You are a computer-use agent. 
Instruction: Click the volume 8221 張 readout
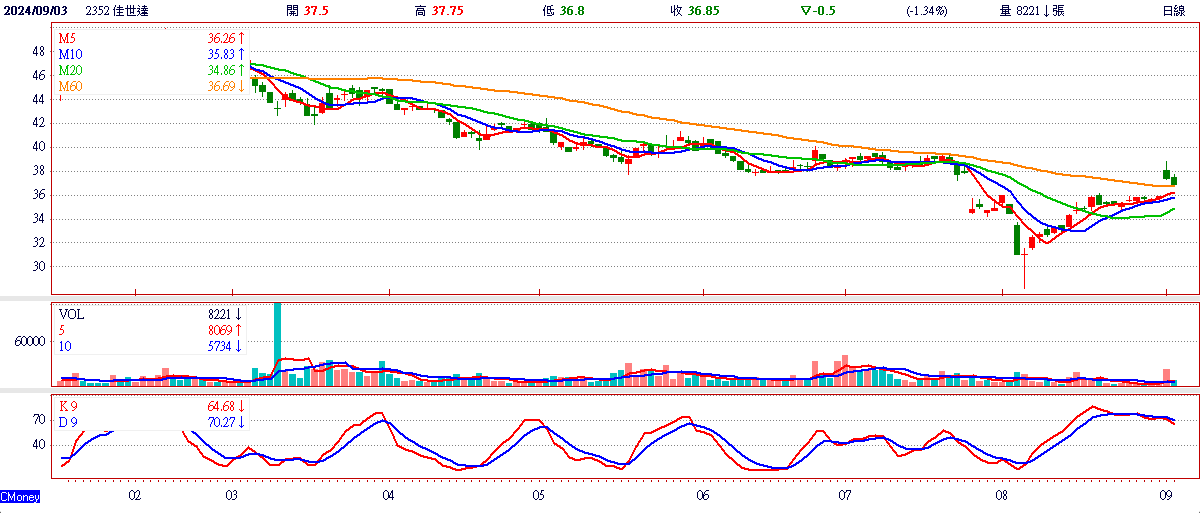click(1032, 10)
